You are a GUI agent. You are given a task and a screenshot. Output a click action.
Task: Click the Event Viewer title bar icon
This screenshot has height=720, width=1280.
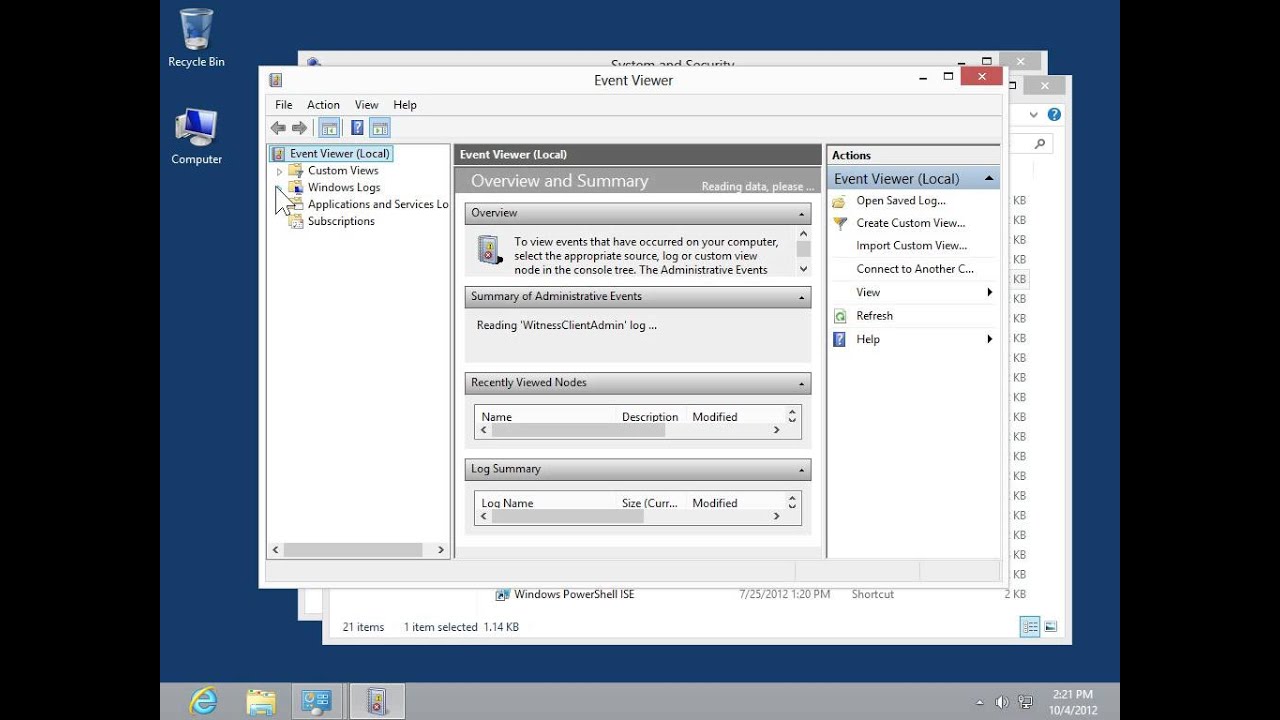[x=276, y=80]
